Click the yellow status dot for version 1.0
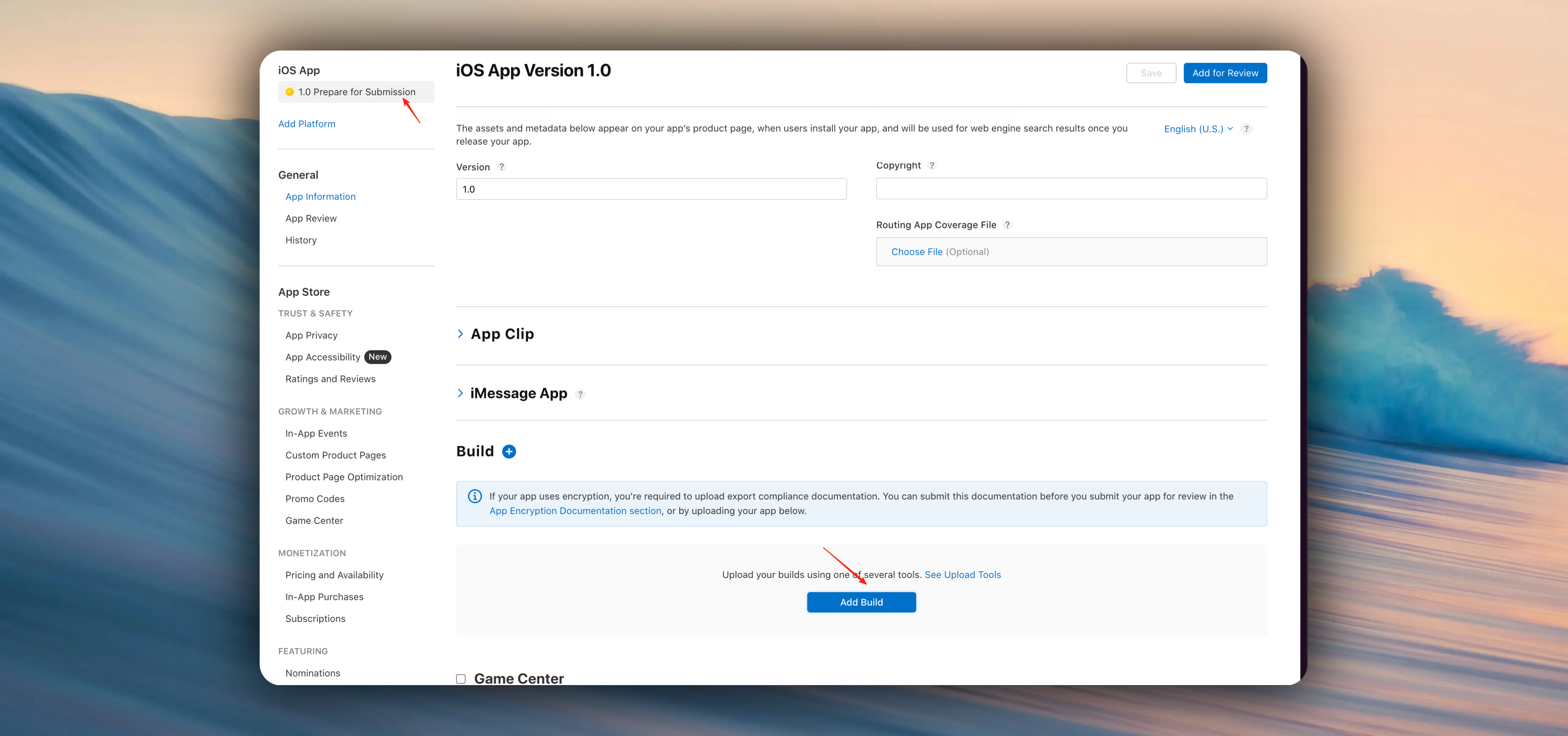Viewport: 1568px width, 736px height. (290, 92)
